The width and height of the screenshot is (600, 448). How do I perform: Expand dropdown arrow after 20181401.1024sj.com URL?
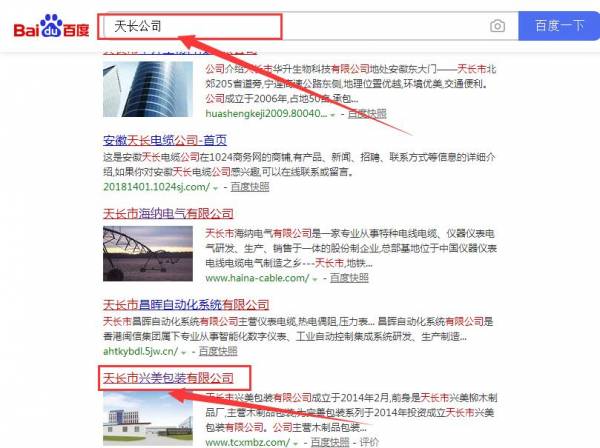tap(215, 188)
